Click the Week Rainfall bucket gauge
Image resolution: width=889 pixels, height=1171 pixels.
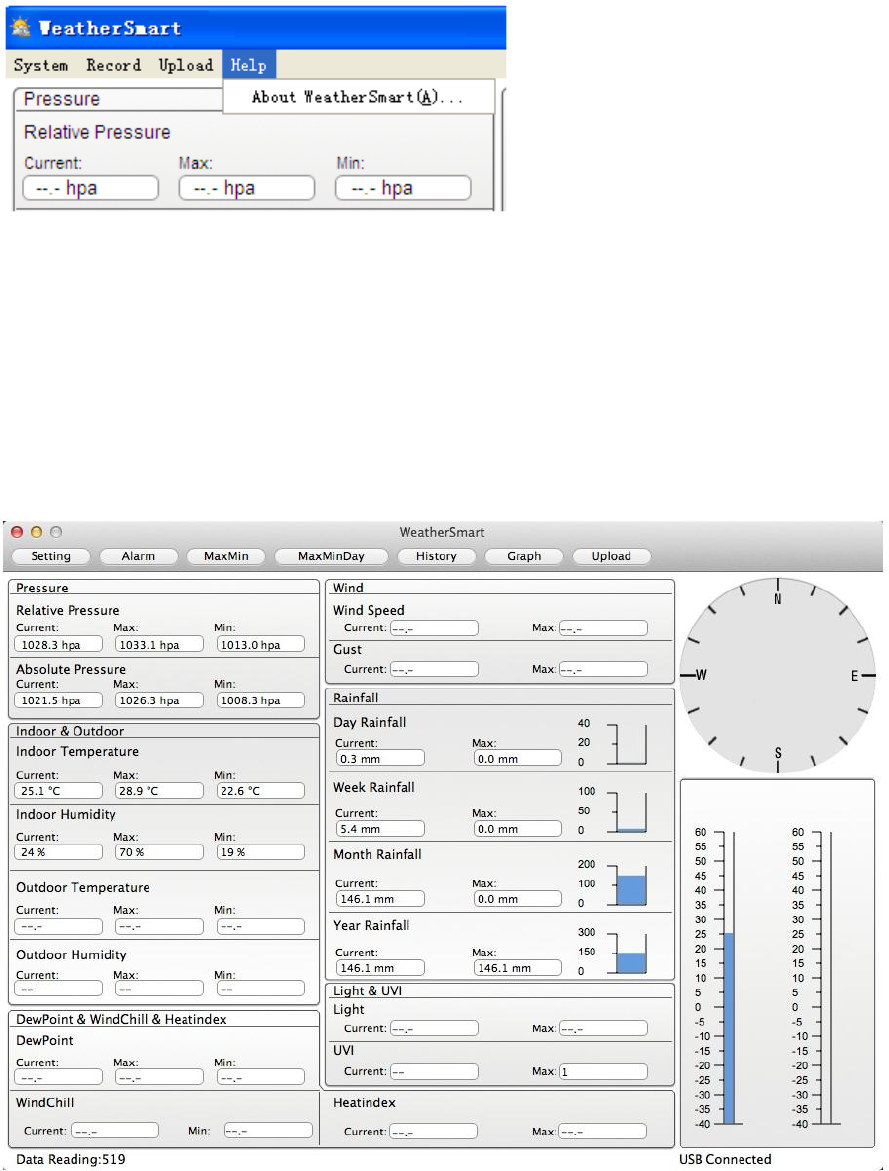631,812
